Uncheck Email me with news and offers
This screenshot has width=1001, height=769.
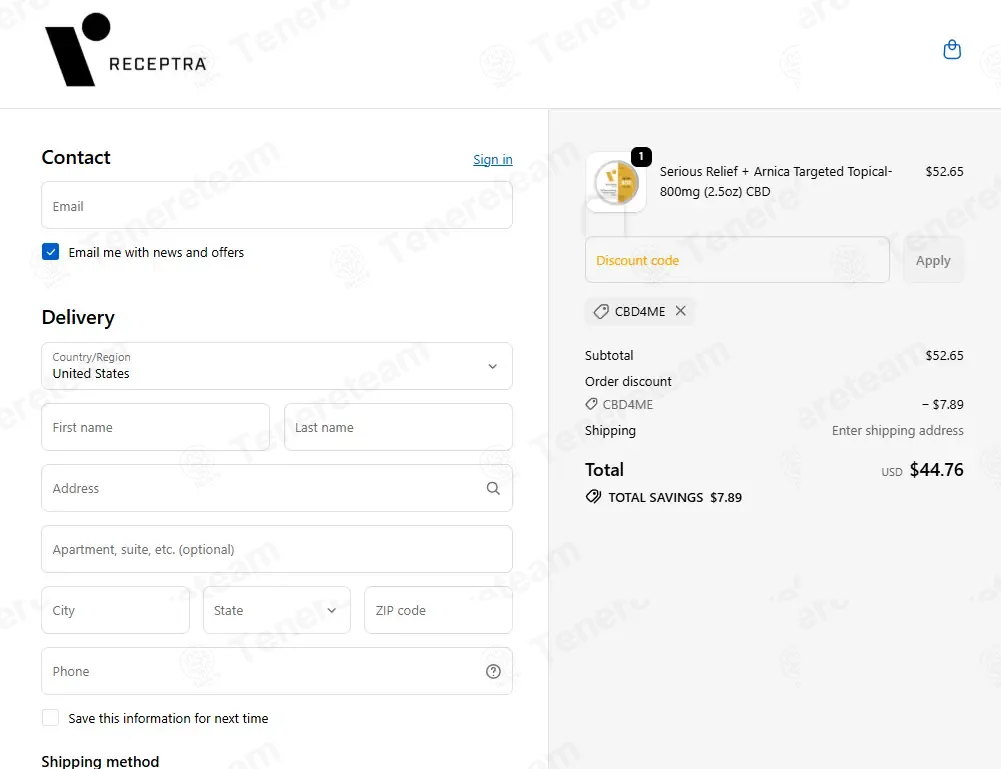click(50, 252)
